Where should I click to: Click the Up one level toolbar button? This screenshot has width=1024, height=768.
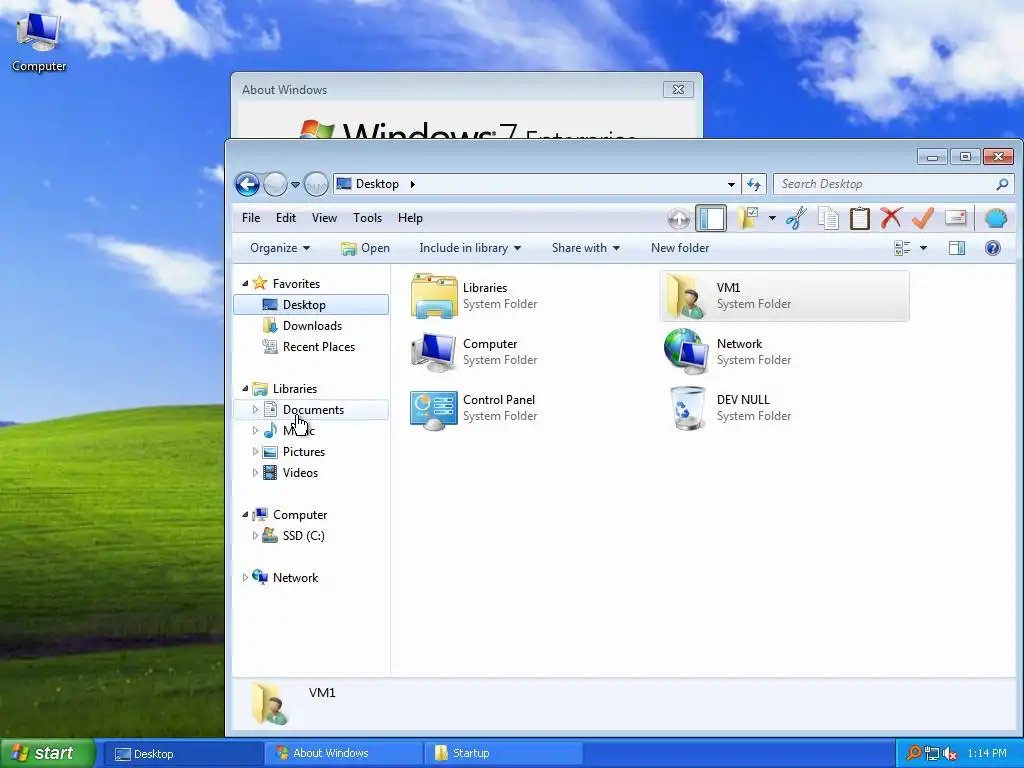tap(679, 219)
